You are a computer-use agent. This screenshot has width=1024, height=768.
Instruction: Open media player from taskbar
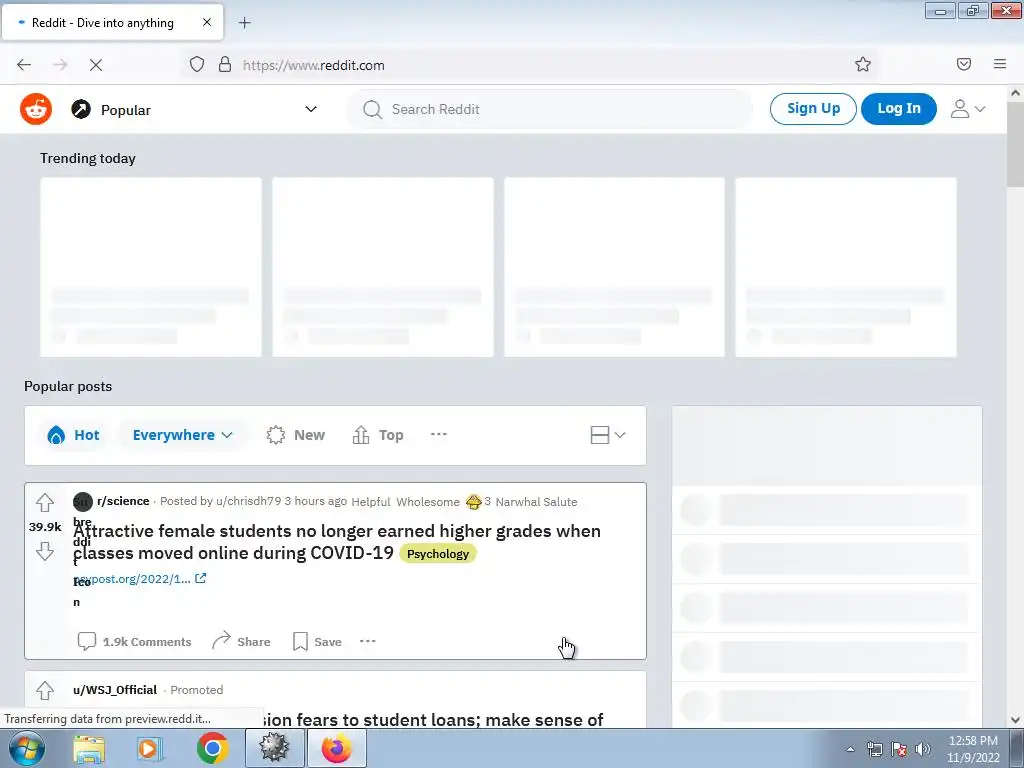click(x=150, y=748)
